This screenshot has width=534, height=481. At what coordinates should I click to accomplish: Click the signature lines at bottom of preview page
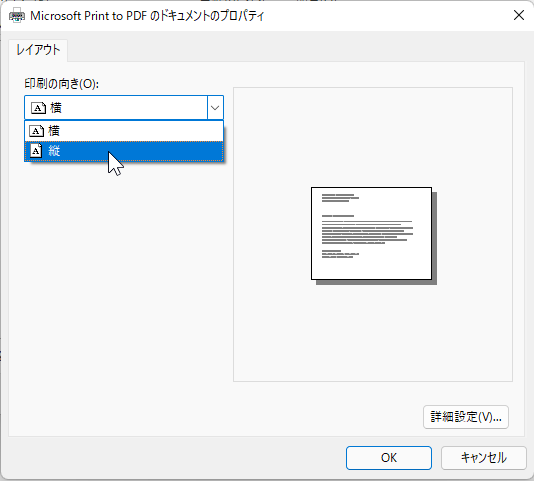click(x=340, y=254)
